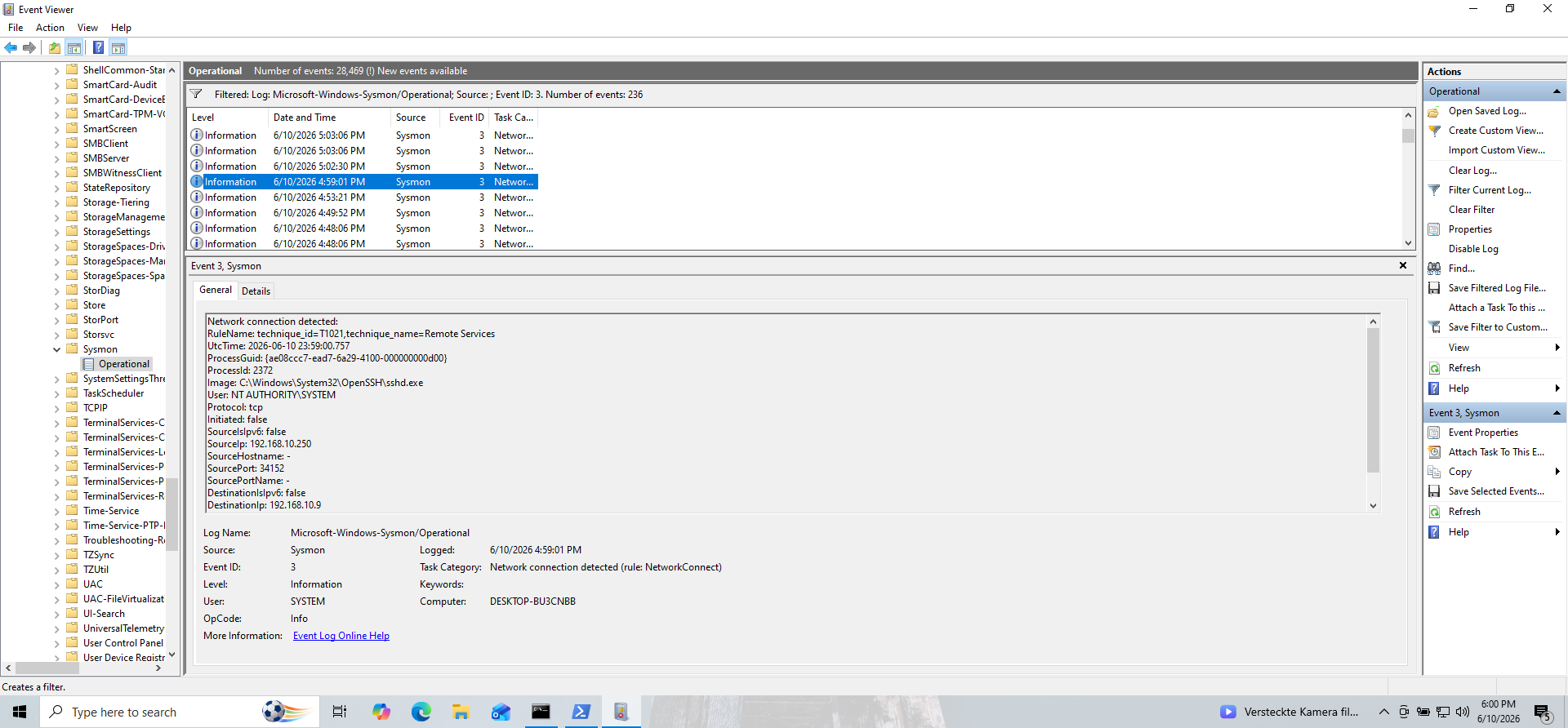This screenshot has height=728, width=1568.
Task: Click the Filter Current Log funnel icon
Action: pos(1434,190)
